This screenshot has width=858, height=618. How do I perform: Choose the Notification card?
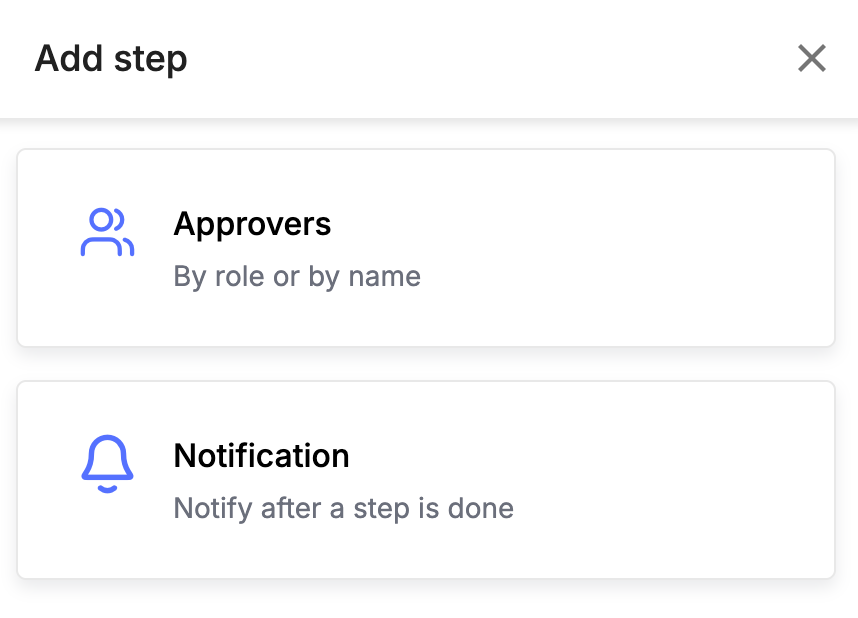426,480
